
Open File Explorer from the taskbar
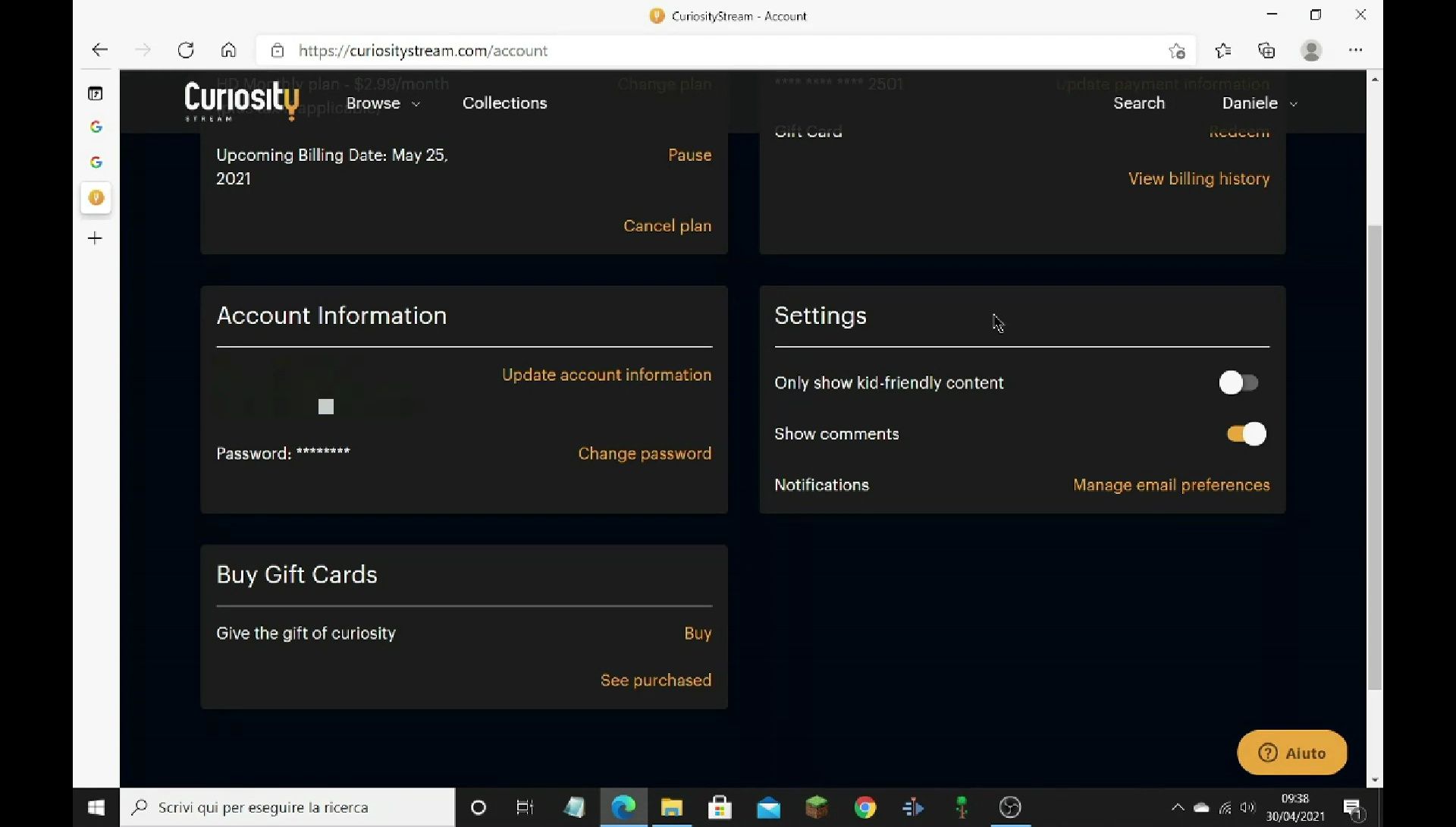(672, 807)
